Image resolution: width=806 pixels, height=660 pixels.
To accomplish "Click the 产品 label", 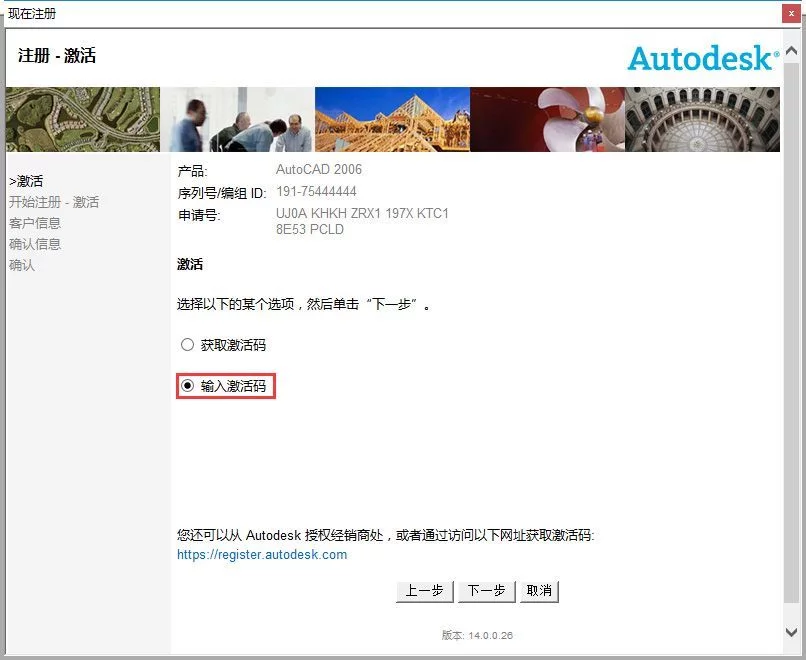I will tap(192, 171).
